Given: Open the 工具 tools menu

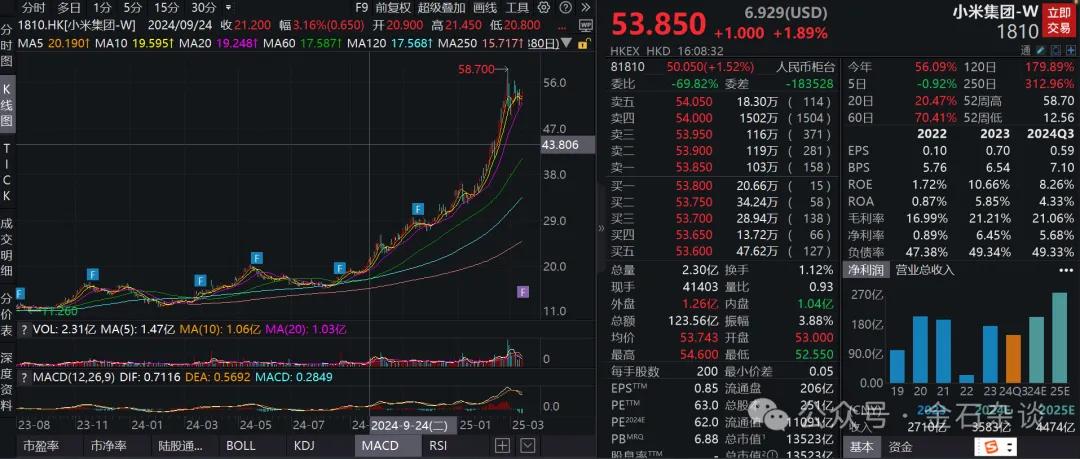Looking at the screenshot, I should point(517,8).
